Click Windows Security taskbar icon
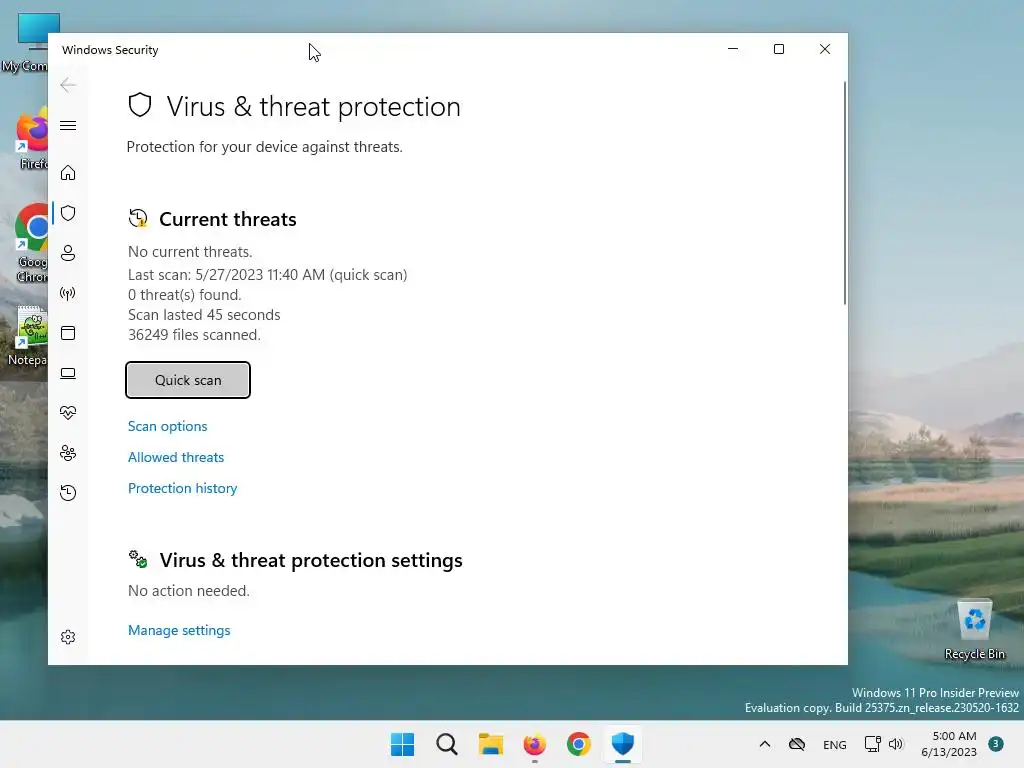This screenshot has height=768, width=1024. tap(622, 744)
